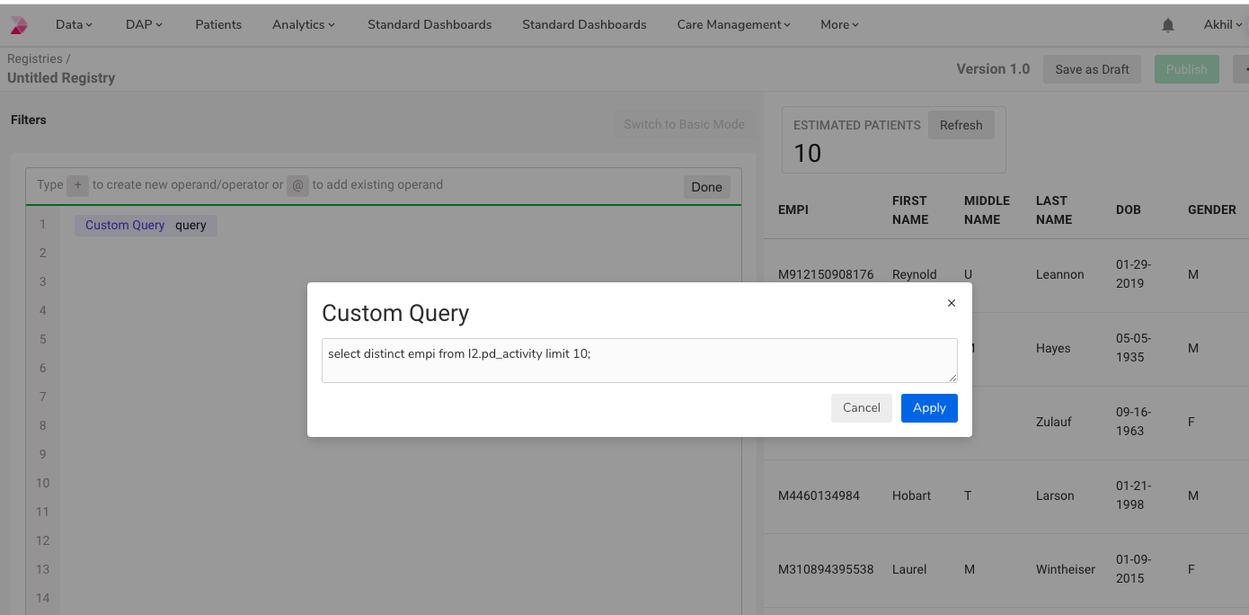This screenshot has height=615, width=1249.
Task: Open the first Standard Dashboards menu item
Action: click(x=429, y=25)
